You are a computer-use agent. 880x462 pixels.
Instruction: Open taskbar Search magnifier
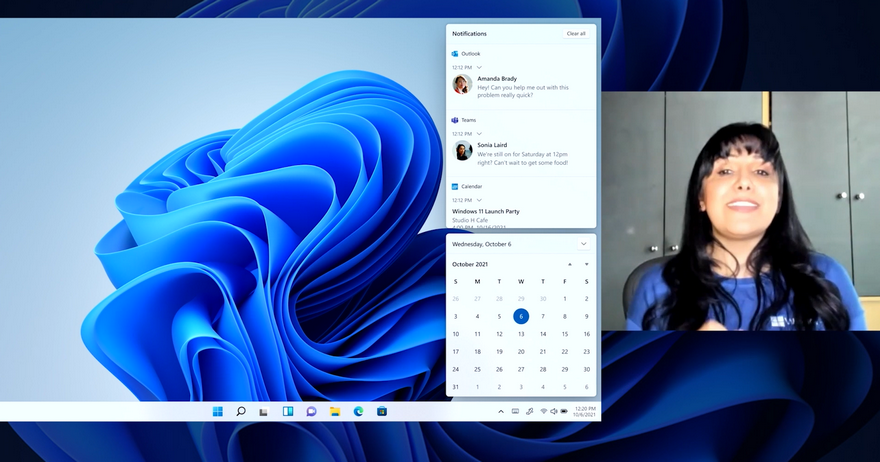(241, 411)
